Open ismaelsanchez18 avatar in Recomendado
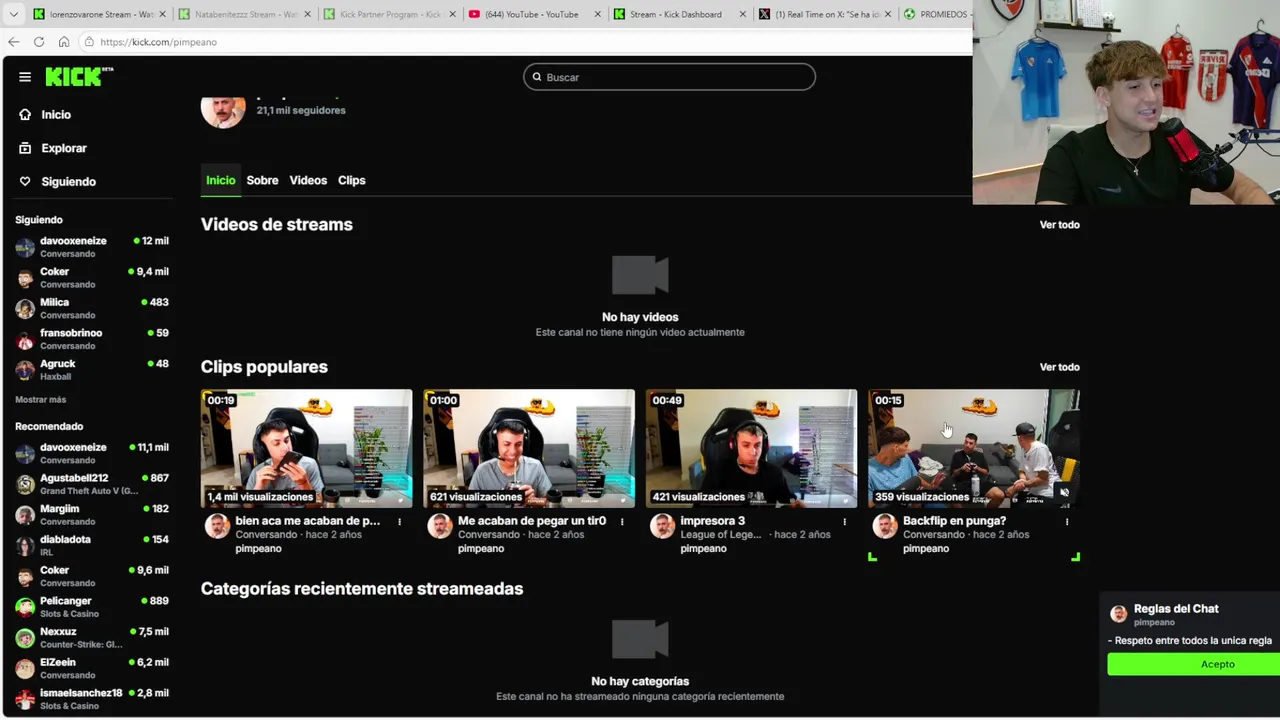 click(25, 699)
